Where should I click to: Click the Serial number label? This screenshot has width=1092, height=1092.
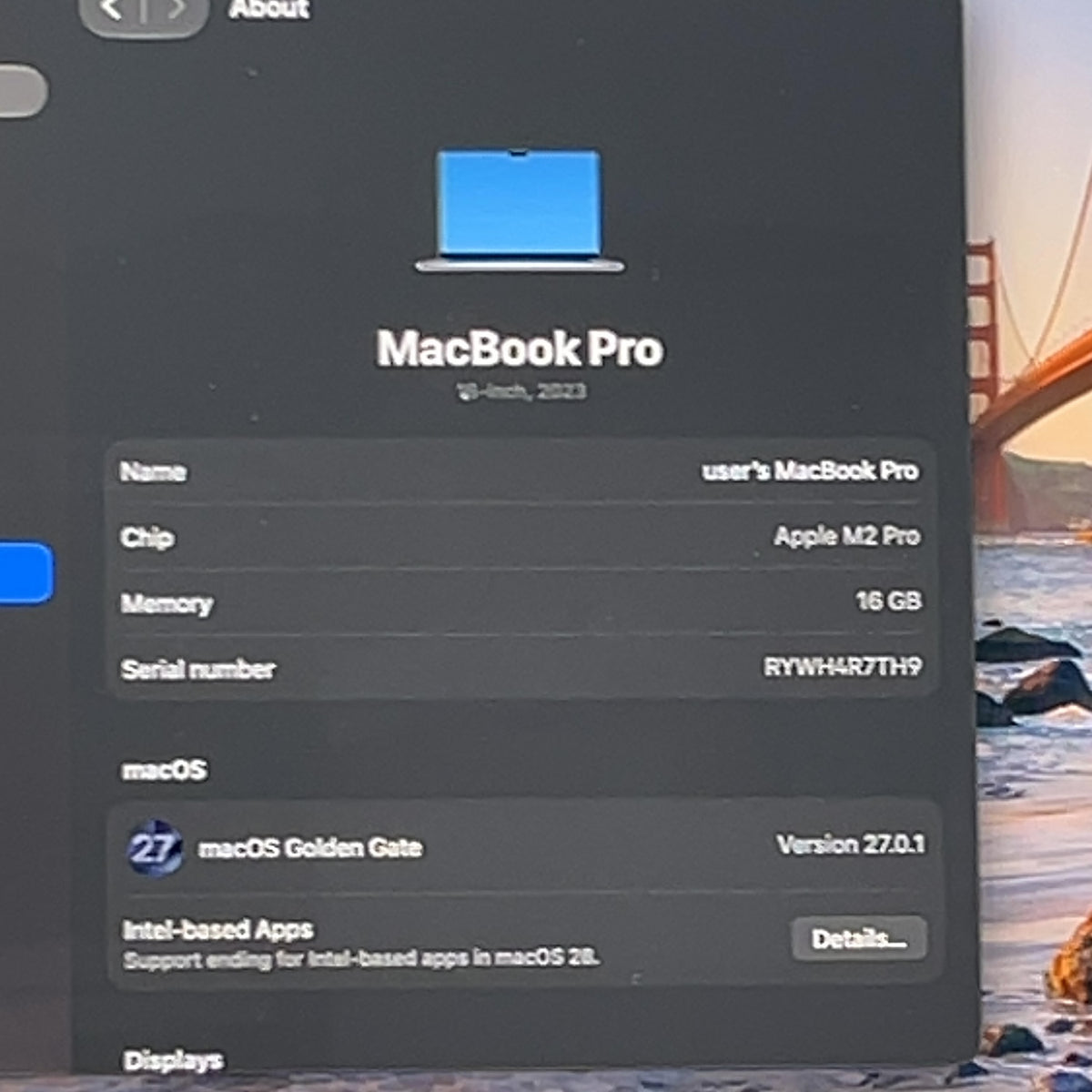point(197,670)
